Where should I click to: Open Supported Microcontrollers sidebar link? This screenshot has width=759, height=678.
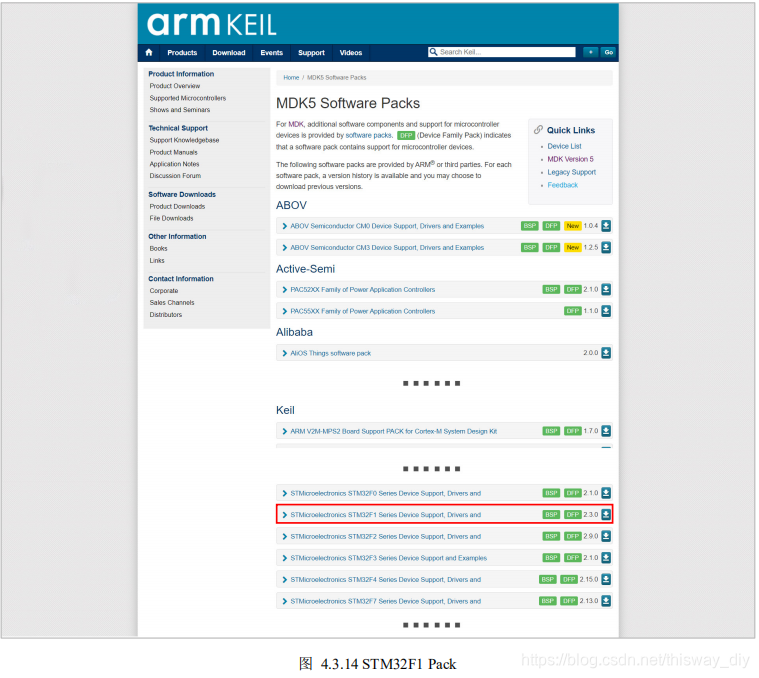(188, 98)
